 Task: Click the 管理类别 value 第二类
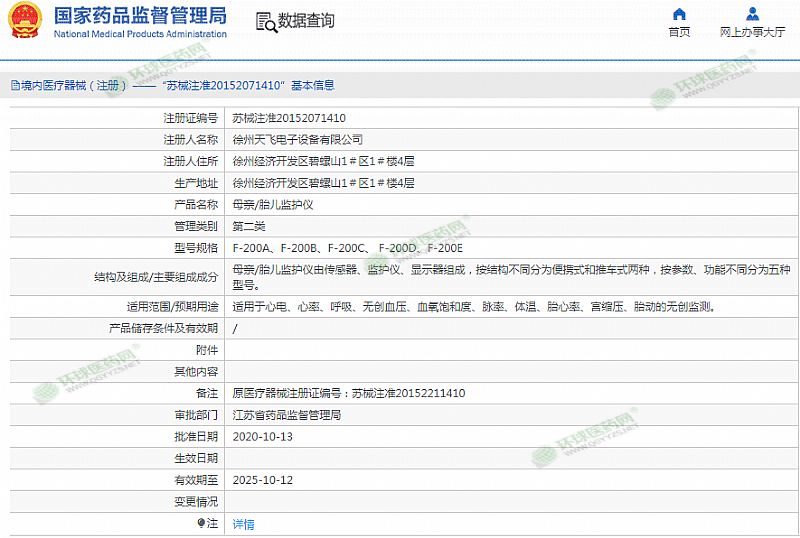coord(249,227)
